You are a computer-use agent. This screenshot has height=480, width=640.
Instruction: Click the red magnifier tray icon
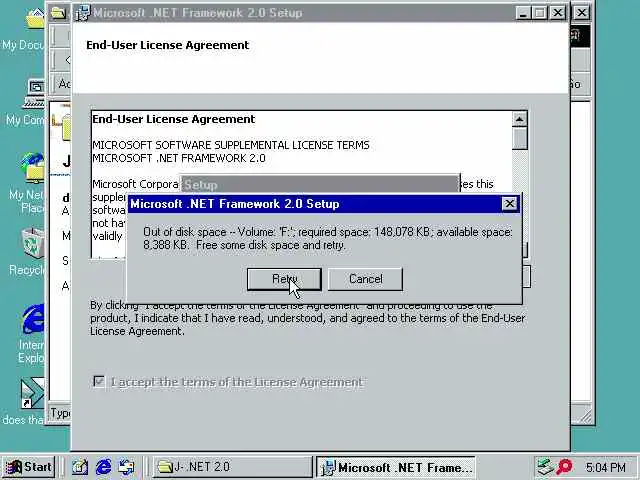tap(564, 467)
